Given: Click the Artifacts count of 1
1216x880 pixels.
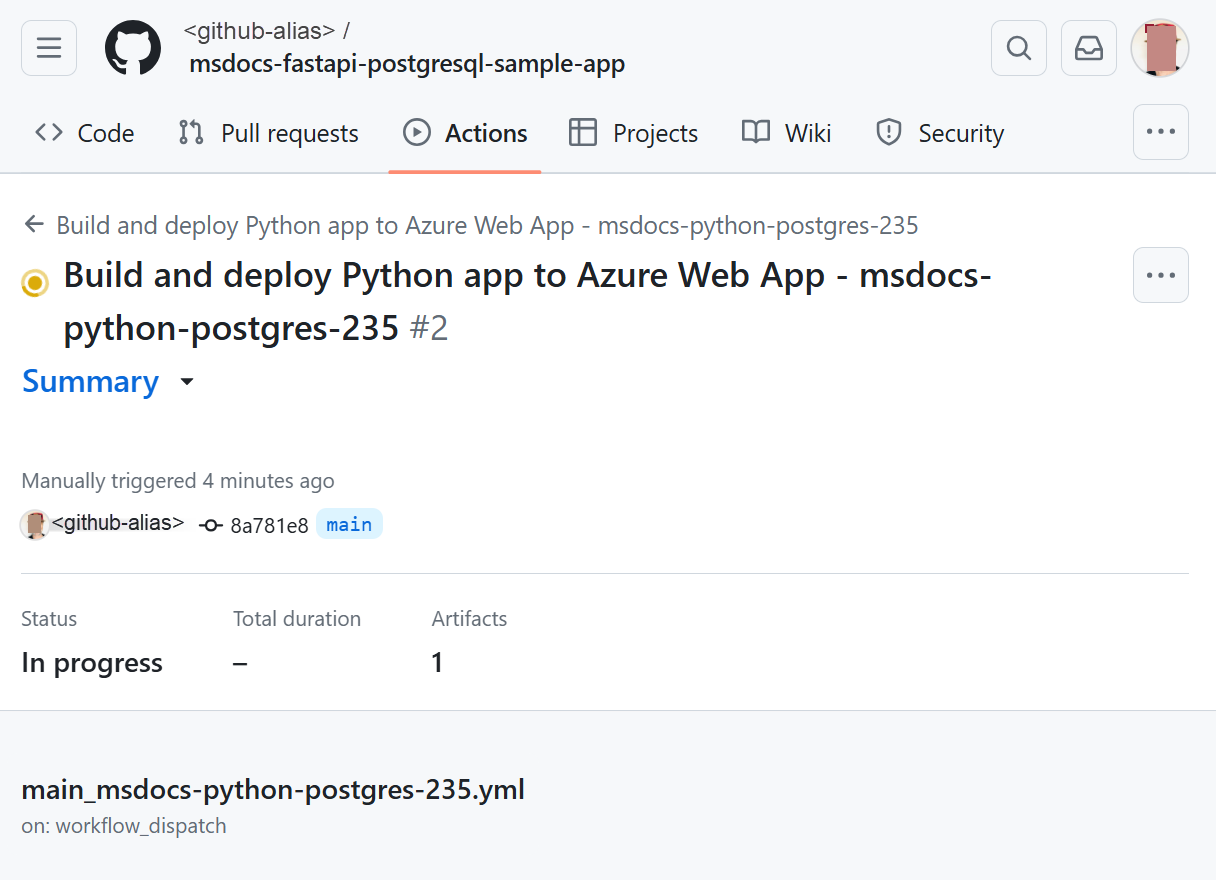Looking at the screenshot, I should (437, 662).
